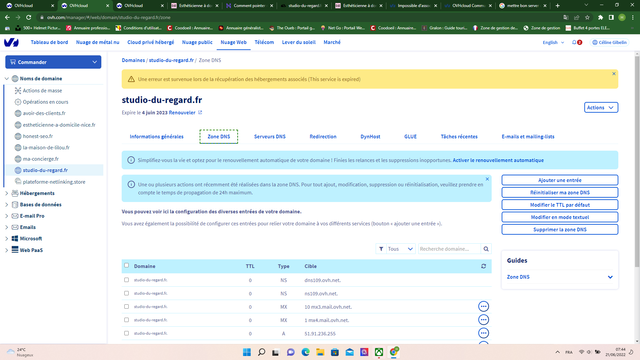This screenshot has width=640, height=360.
Task: Open the Actions dropdown for the domain
Action: [601, 107]
